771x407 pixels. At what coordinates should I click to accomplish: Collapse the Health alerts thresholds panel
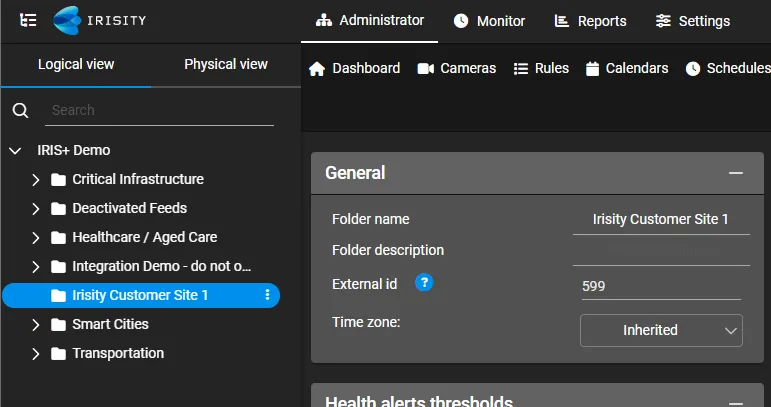(x=736, y=403)
